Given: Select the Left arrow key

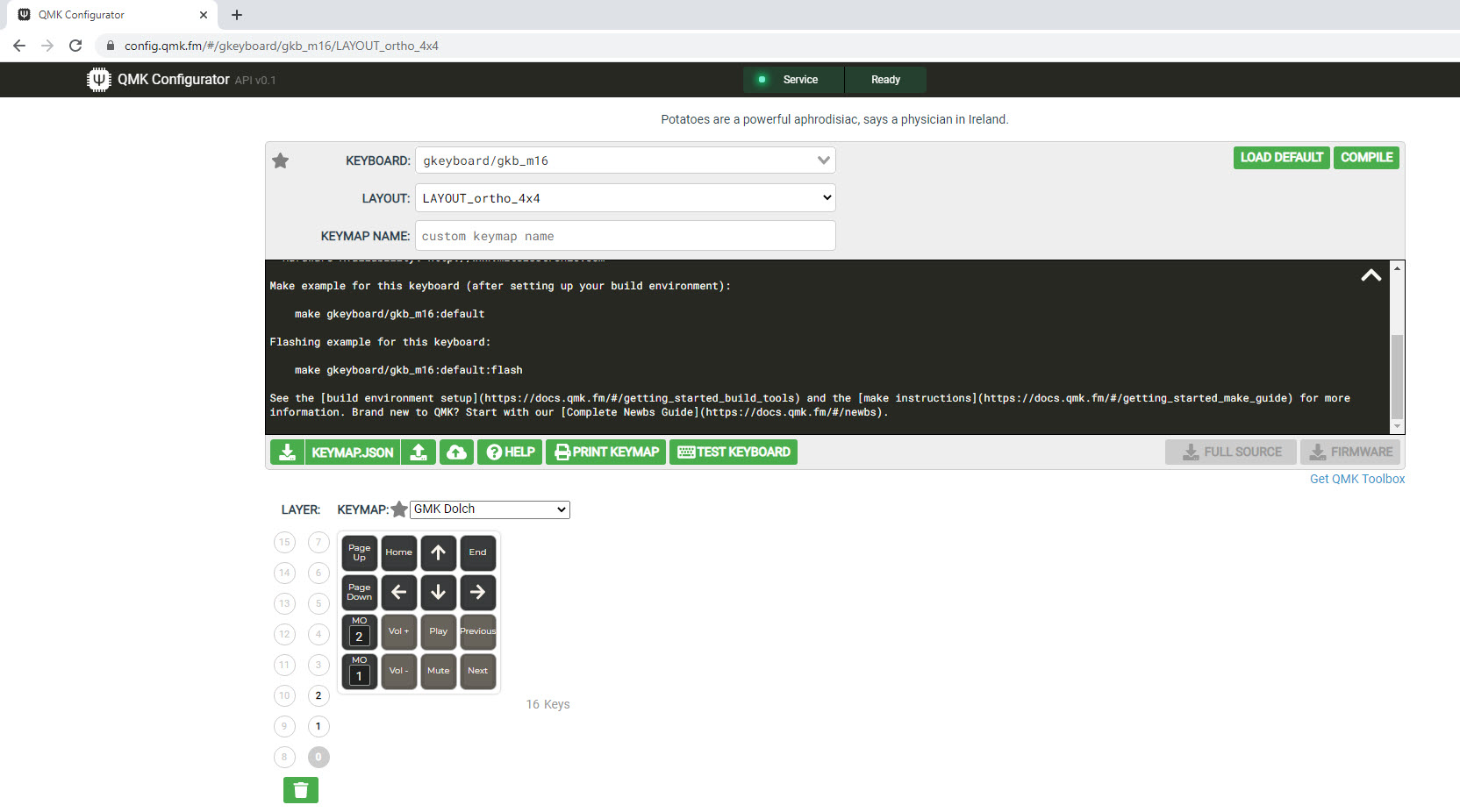Looking at the screenshot, I should tap(399, 592).
